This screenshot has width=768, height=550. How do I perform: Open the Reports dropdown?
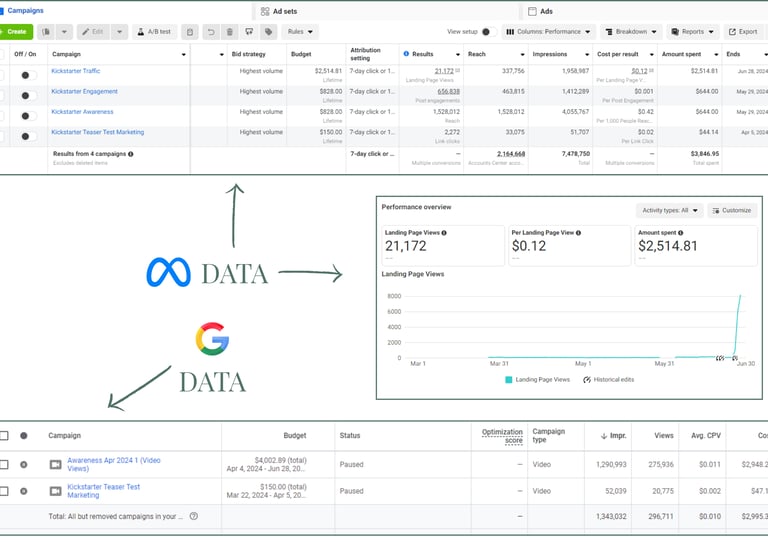pyautogui.click(x=693, y=32)
